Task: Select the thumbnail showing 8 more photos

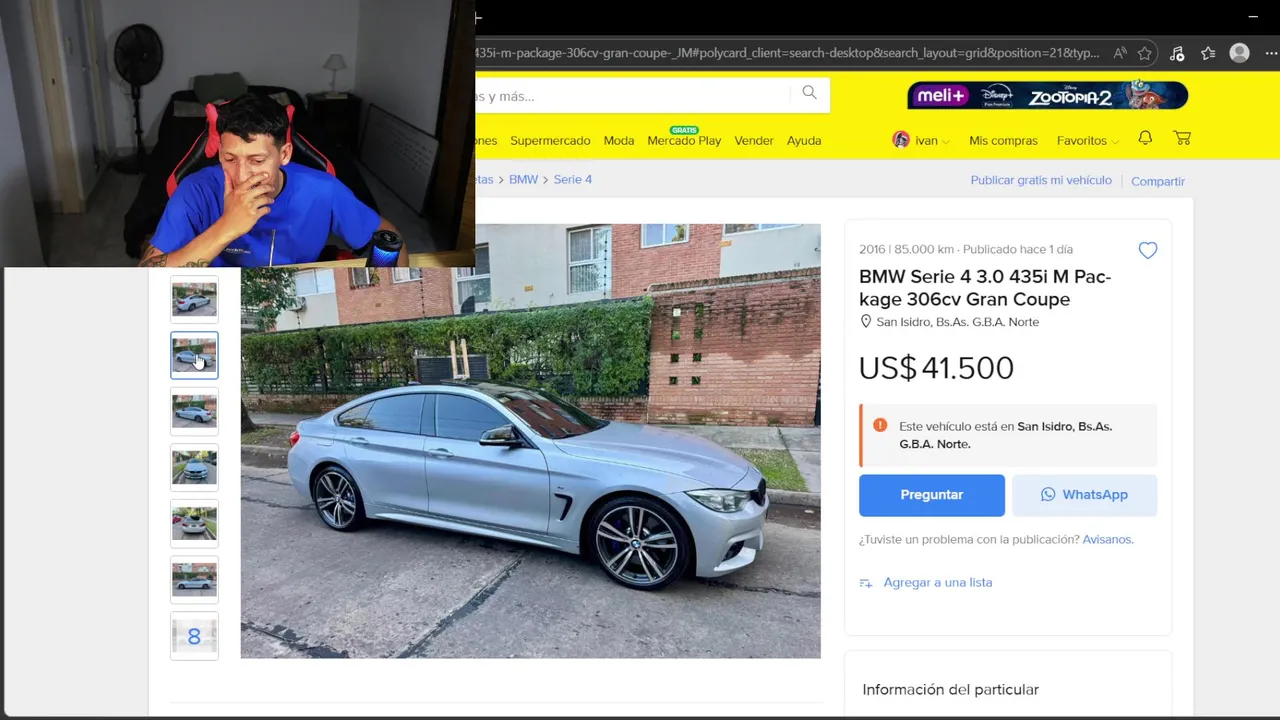Action: [194, 636]
